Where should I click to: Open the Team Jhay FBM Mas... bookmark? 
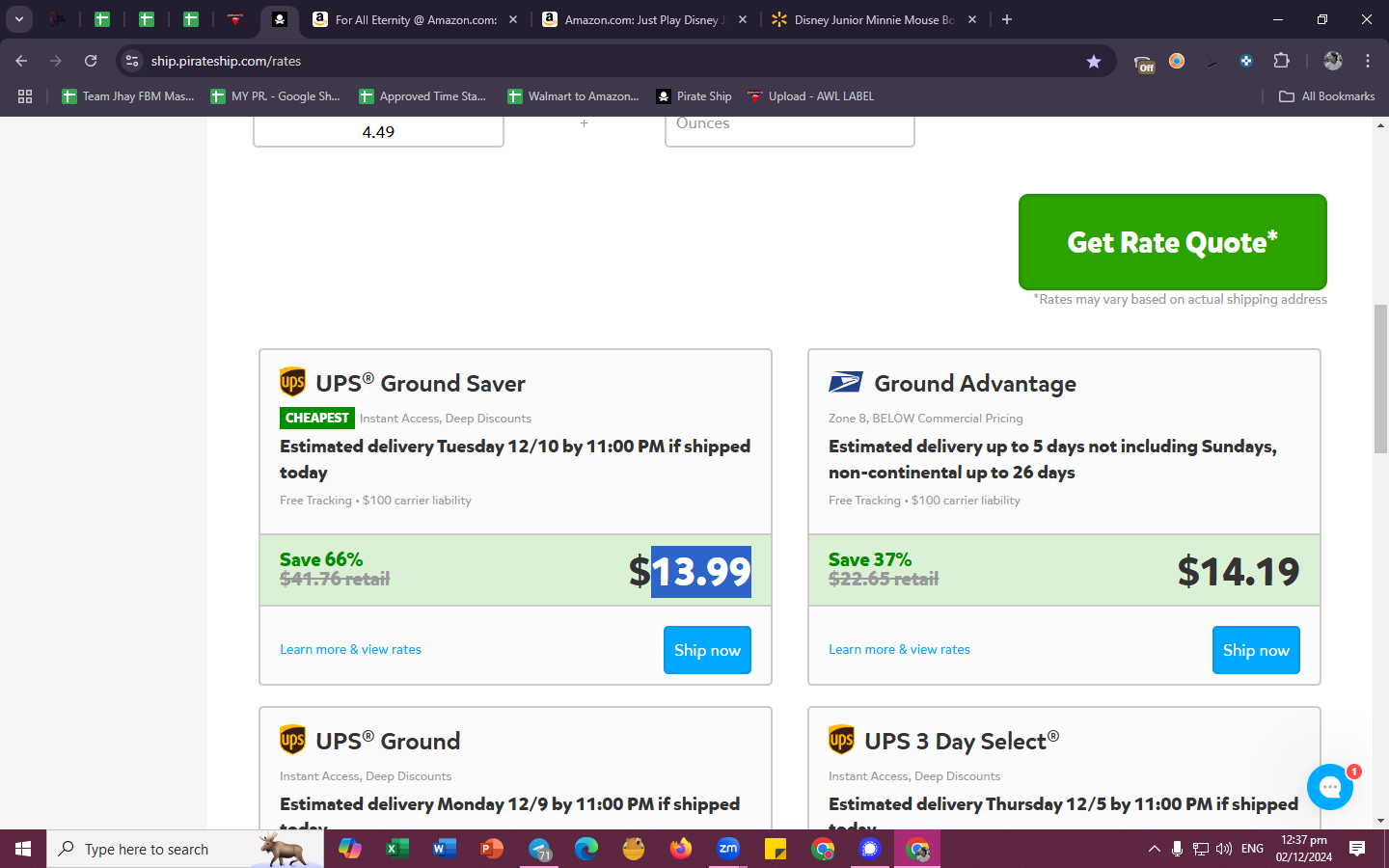point(128,96)
